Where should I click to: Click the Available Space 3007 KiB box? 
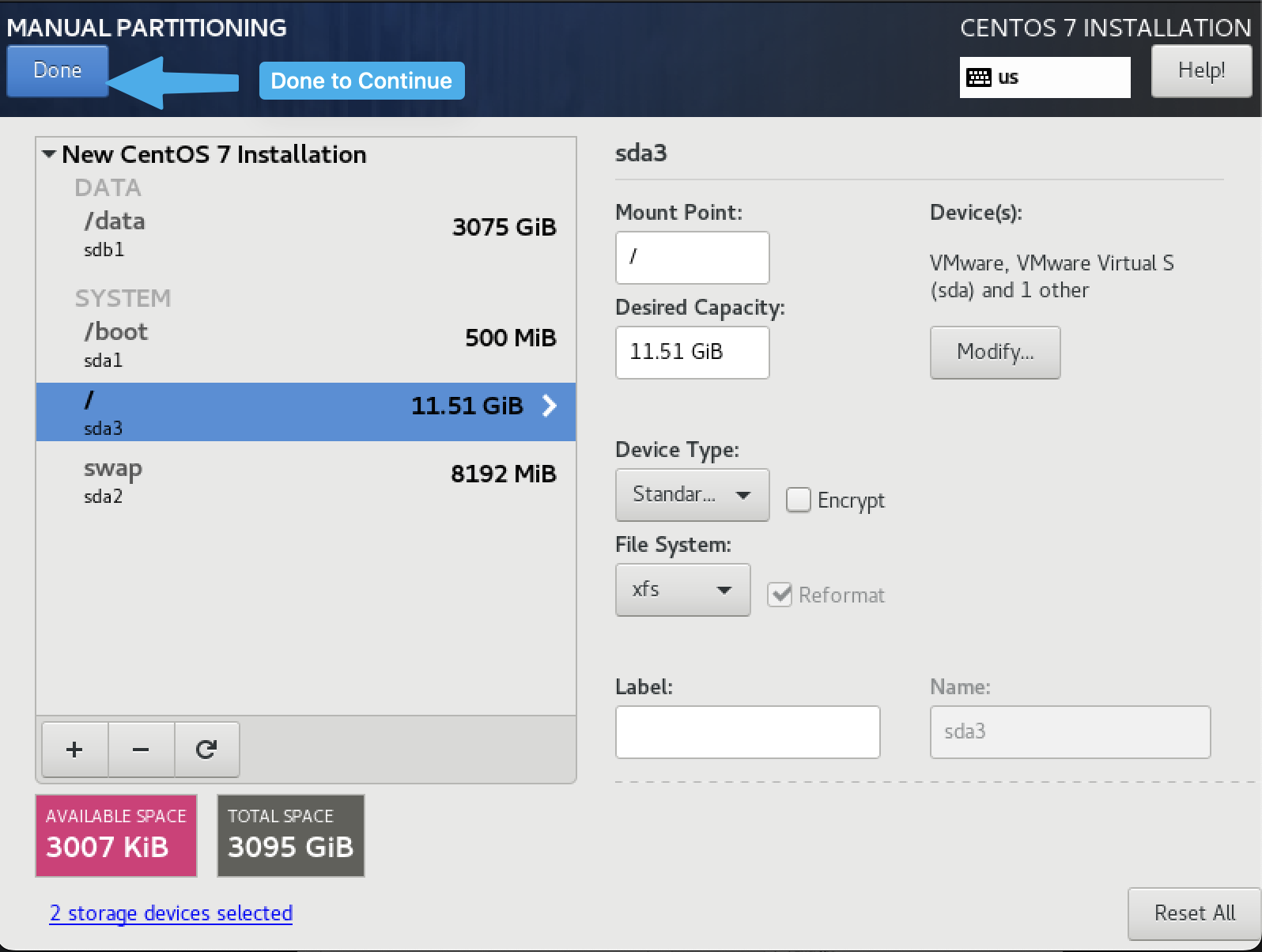[x=116, y=836]
